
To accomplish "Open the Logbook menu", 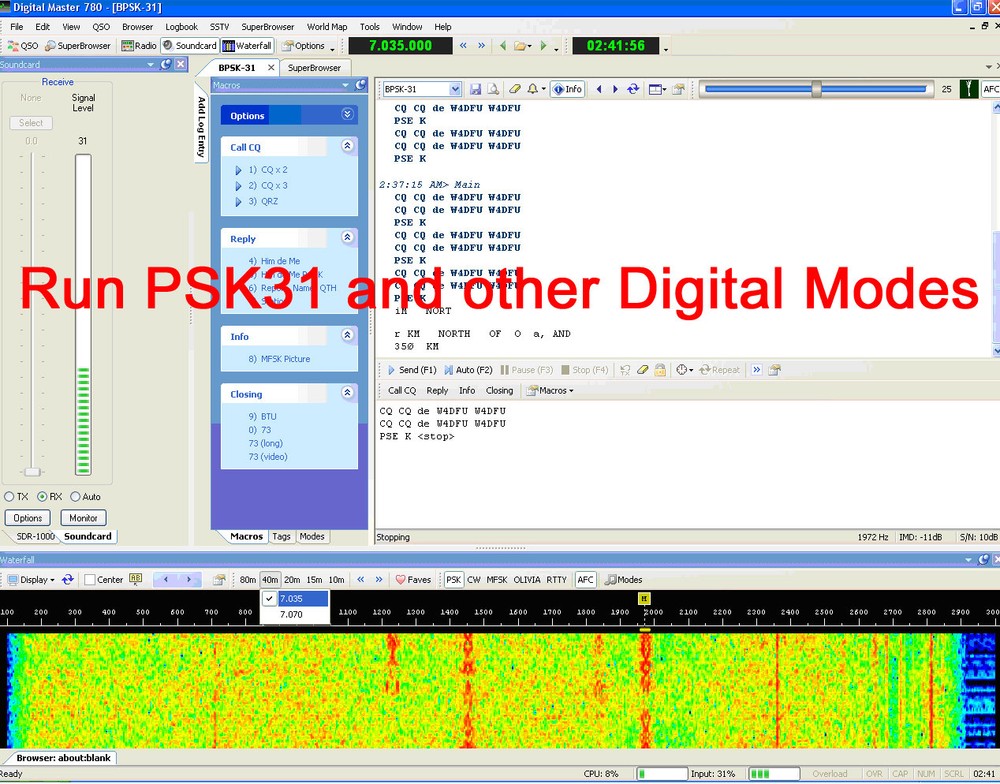I will point(180,26).
